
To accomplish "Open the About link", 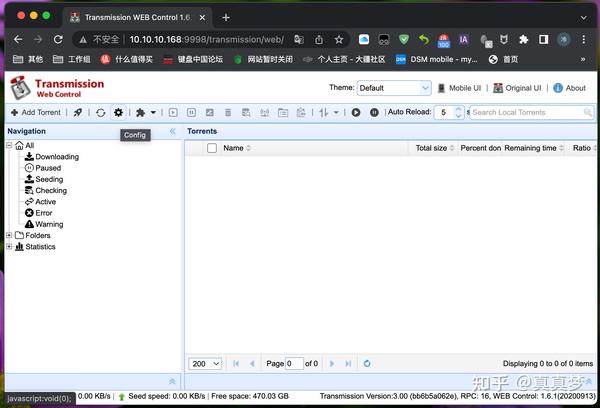I will pyautogui.click(x=570, y=88).
